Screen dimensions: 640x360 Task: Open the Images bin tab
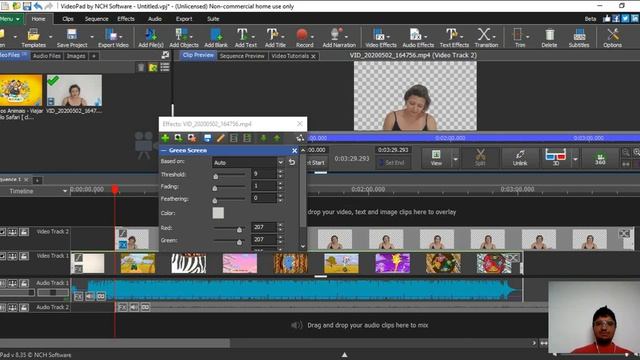coord(76,56)
